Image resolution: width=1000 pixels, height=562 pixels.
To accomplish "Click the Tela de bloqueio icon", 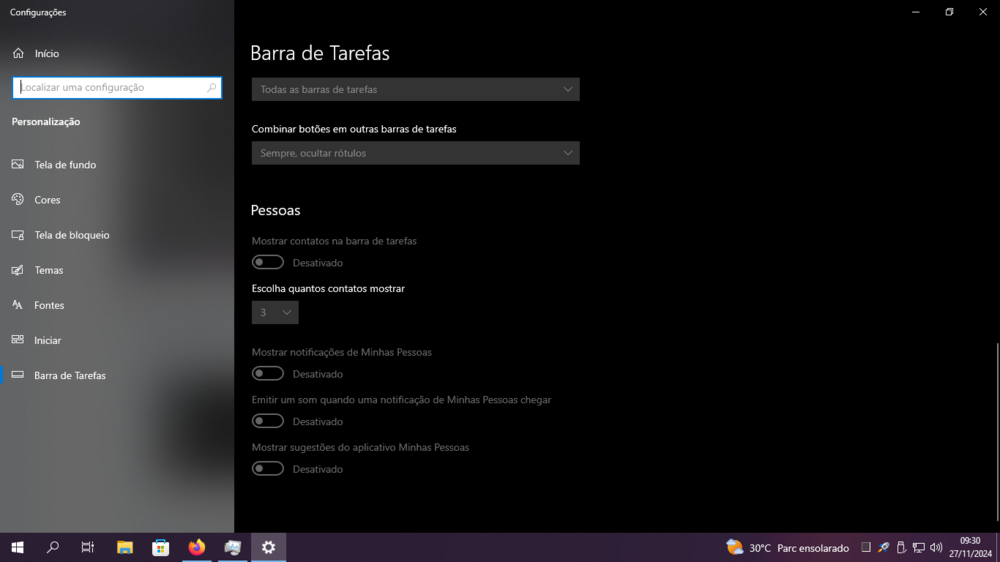I will [18, 235].
